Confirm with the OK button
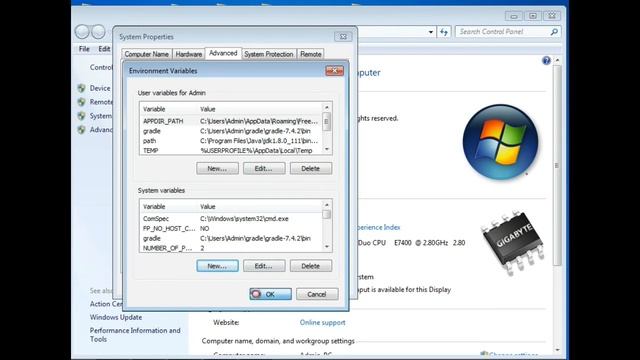 click(x=270, y=294)
